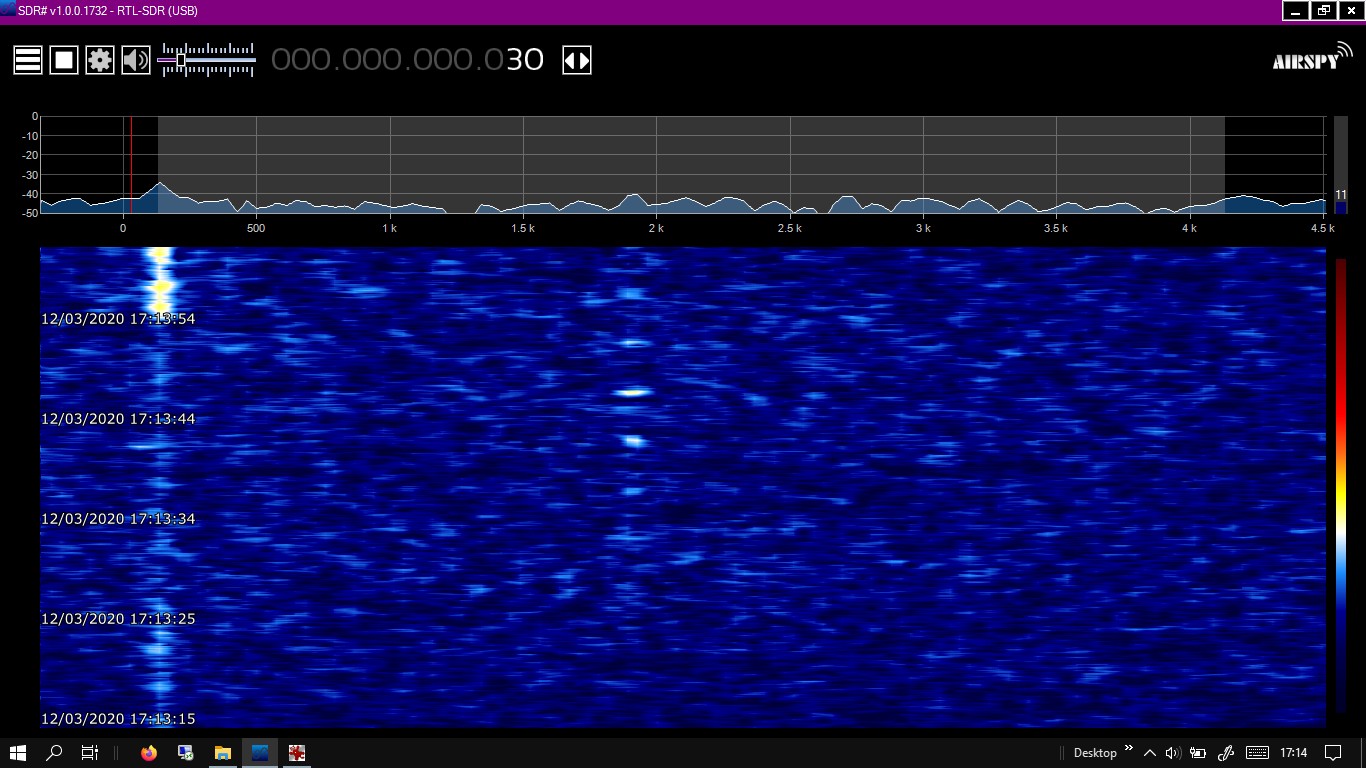Click the AIRSPY logo
Screen dimensions: 1366x768
(1312, 58)
